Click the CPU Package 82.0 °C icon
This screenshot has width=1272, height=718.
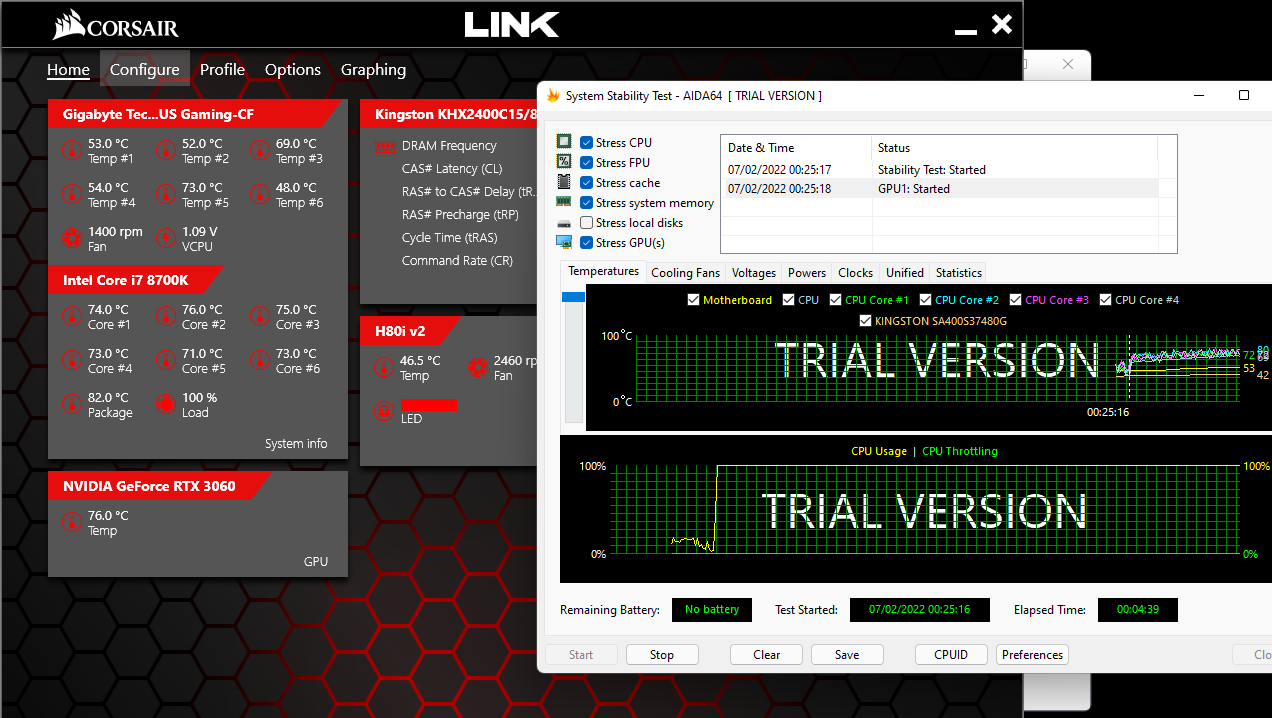click(x=72, y=404)
